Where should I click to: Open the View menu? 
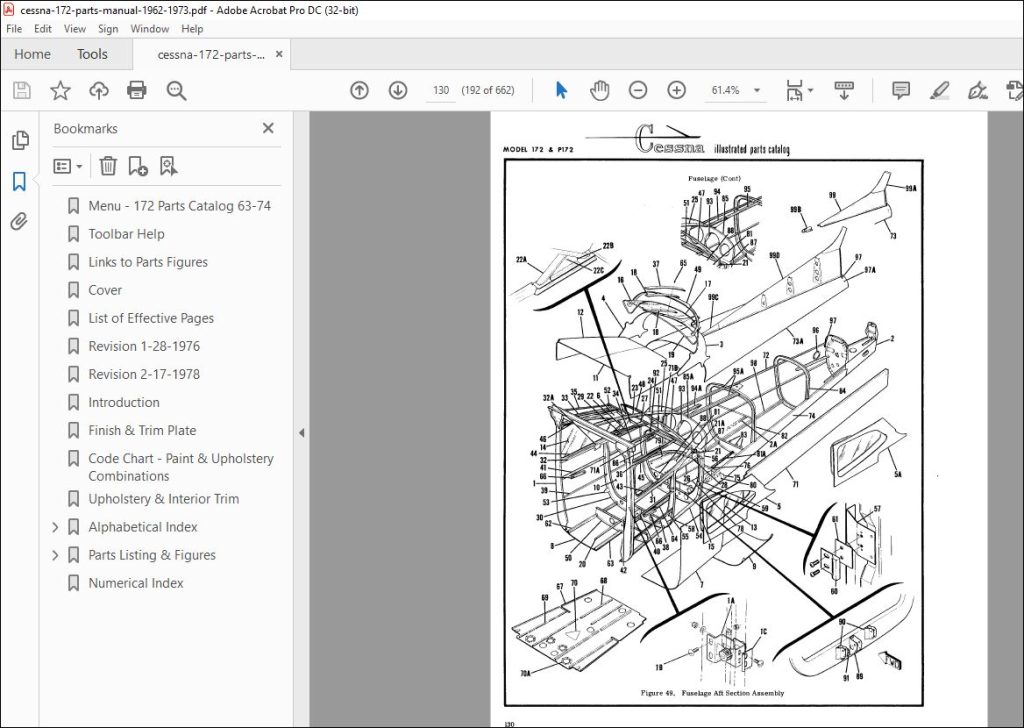pos(74,29)
